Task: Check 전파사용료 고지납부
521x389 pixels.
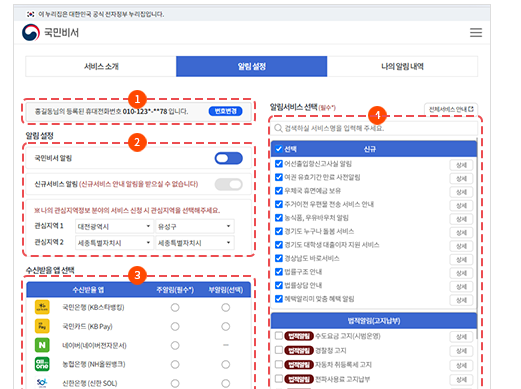Action: pos(279,379)
